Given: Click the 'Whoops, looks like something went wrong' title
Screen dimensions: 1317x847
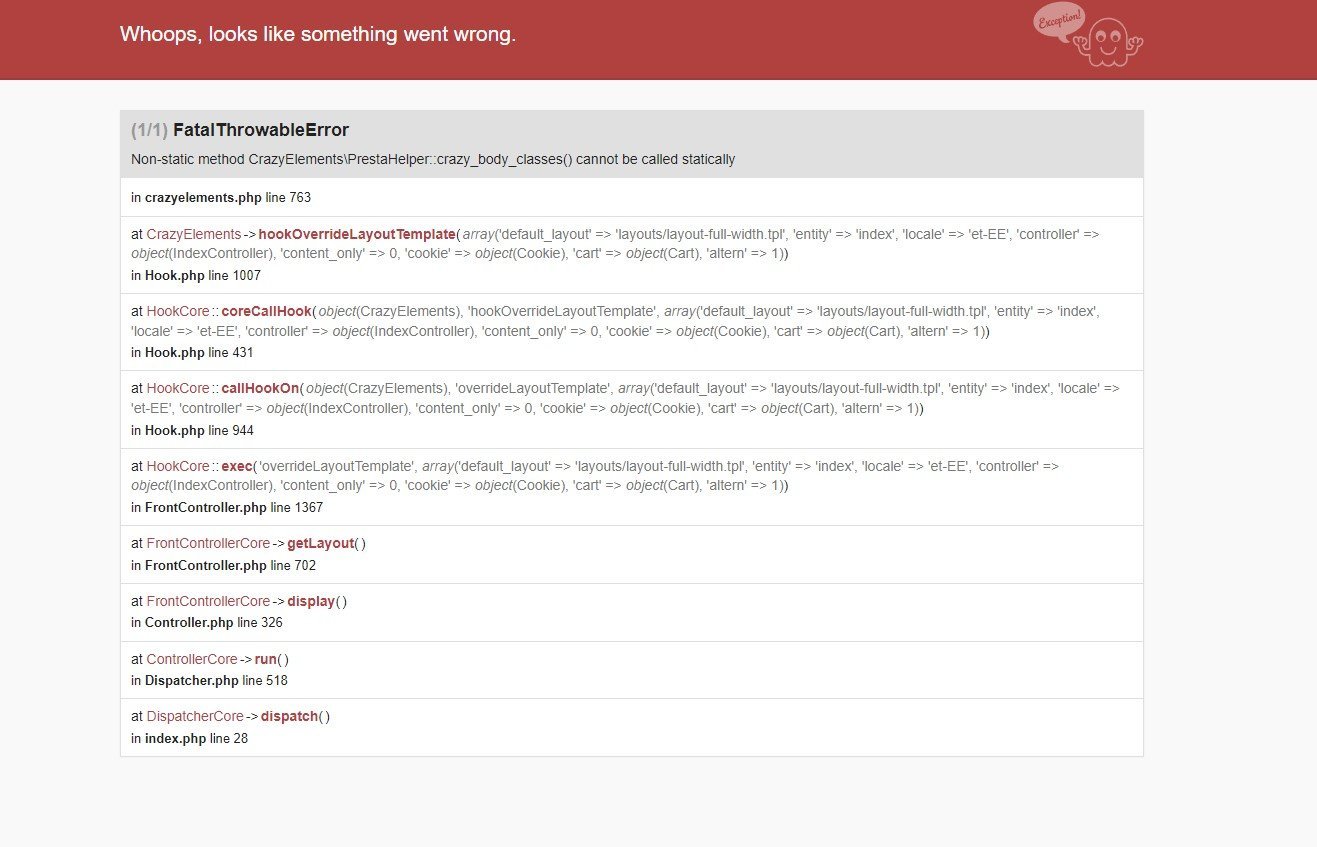Looking at the screenshot, I should pyautogui.click(x=318, y=34).
